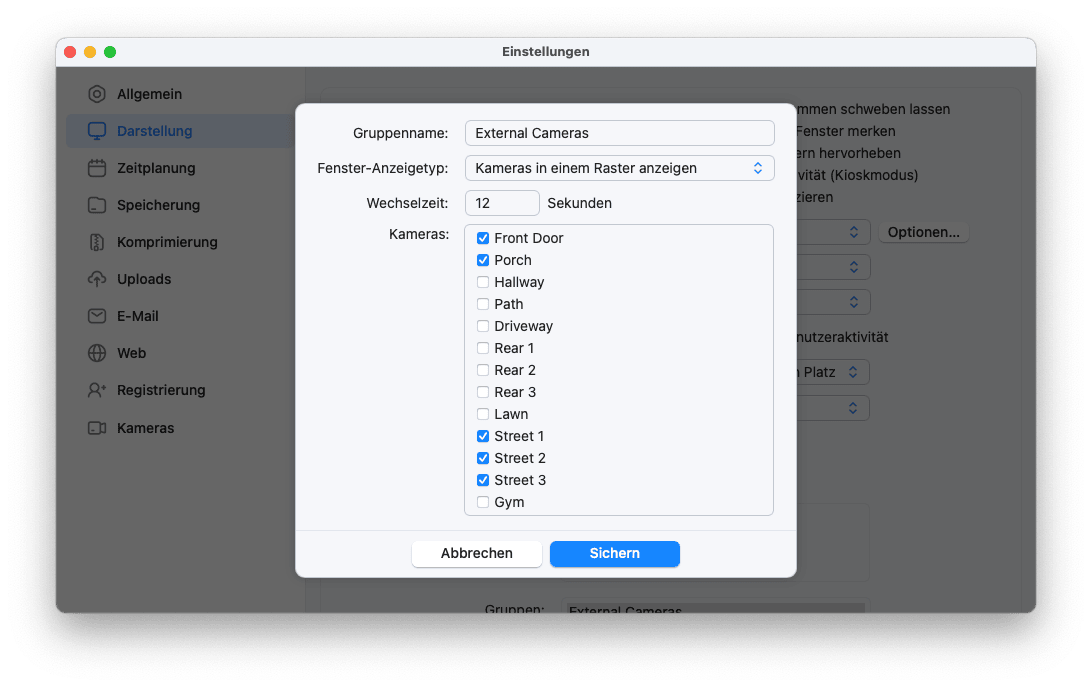Select the Allgemein gear icon
This screenshot has height=687, width=1092.
point(94,94)
